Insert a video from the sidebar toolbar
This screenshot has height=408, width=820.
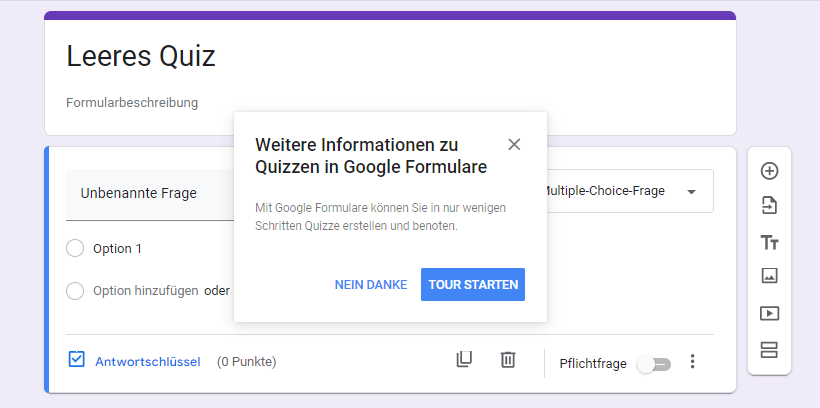(x=769, y=313)
